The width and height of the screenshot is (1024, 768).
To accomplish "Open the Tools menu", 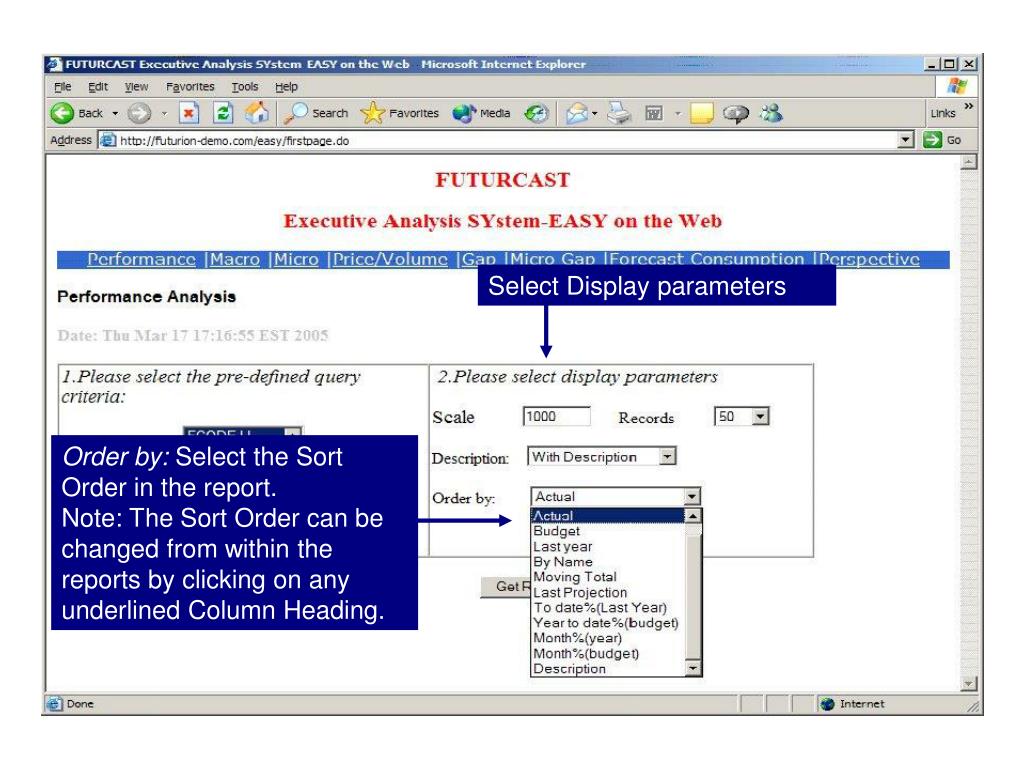I will tap(245, 86).
